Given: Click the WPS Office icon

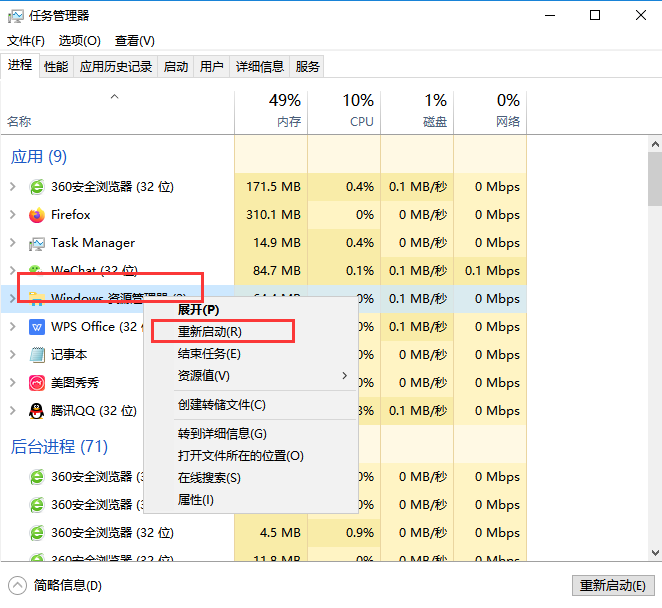Looking at the screenshot, I should point(37,327).
